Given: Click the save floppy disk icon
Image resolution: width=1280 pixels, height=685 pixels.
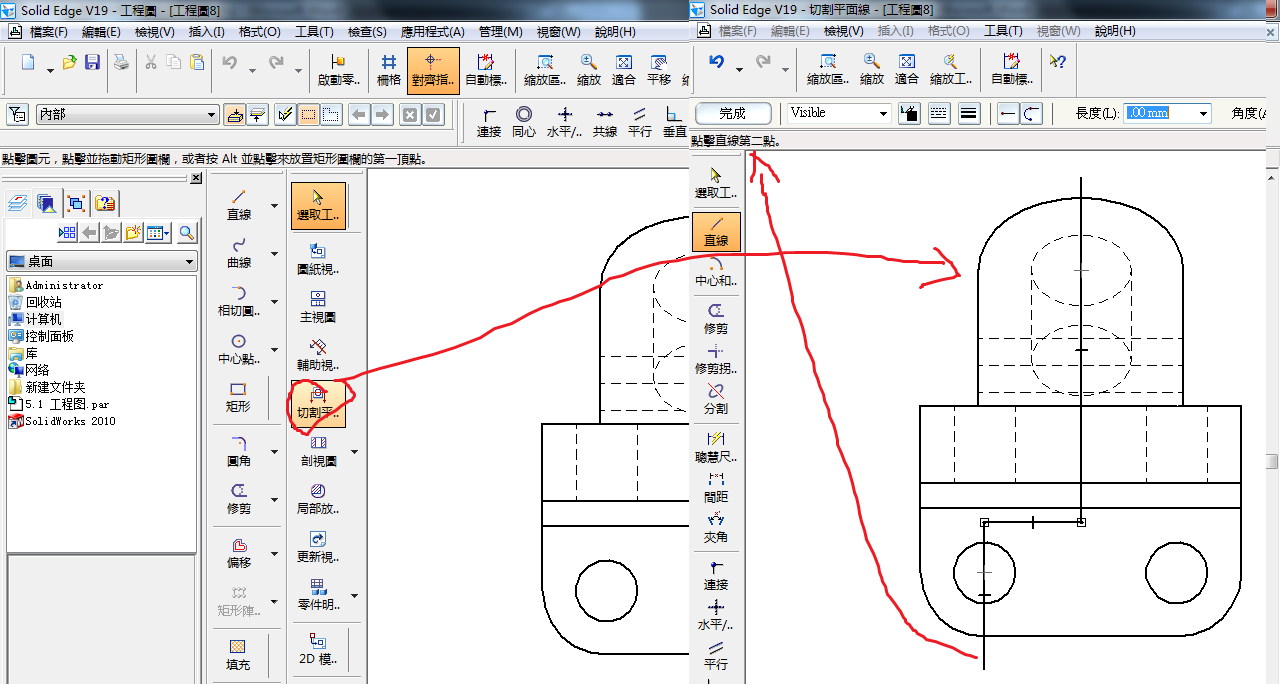Looking at the screenshot, I should pyautogui.click(x=92, y=63).
